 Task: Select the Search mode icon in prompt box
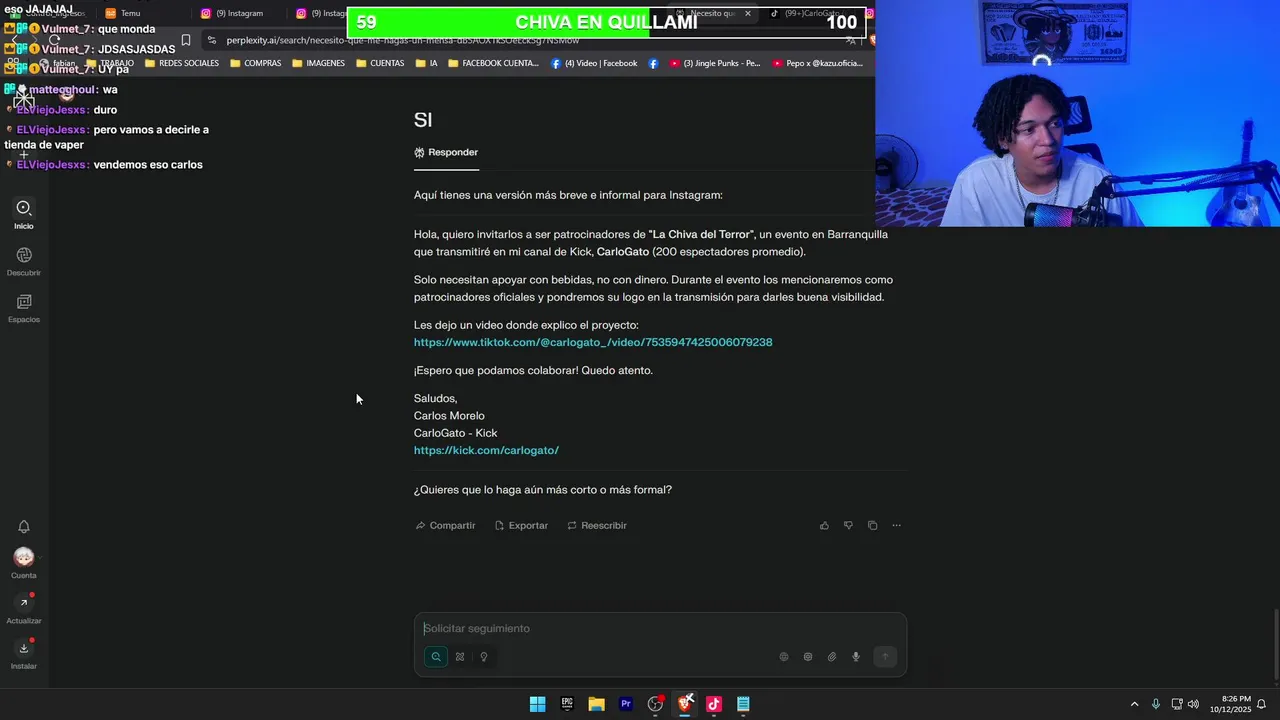(x=436, y=657)
